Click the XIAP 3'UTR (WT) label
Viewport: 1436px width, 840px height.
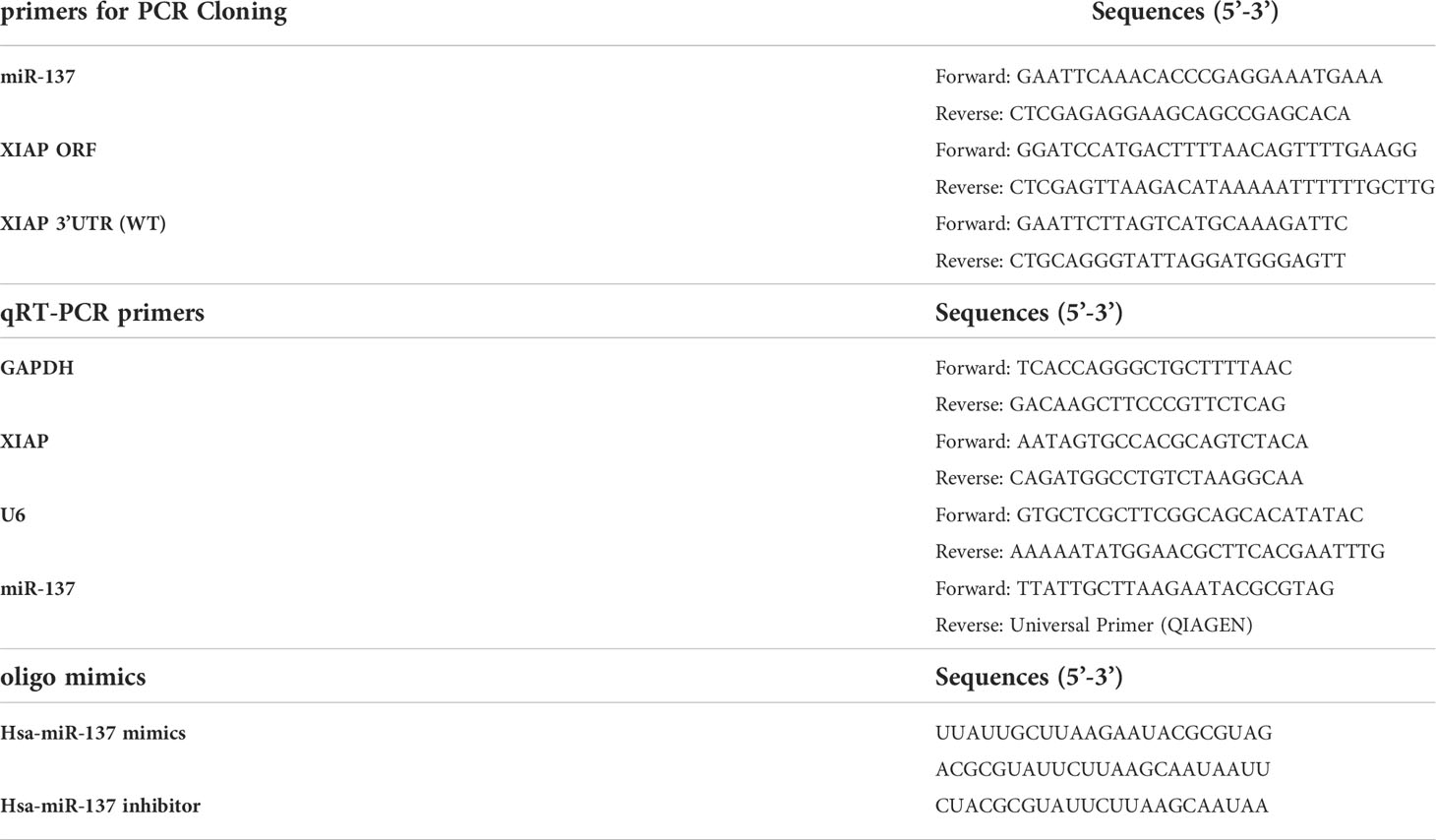(83, 224)
